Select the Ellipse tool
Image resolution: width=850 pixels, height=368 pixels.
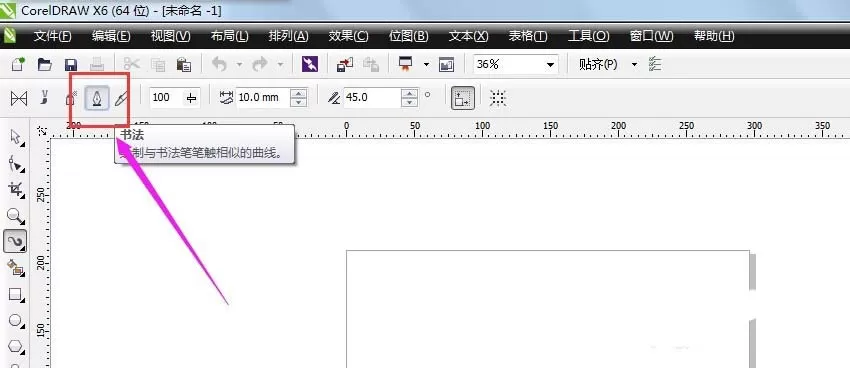[x=16, y=321]
